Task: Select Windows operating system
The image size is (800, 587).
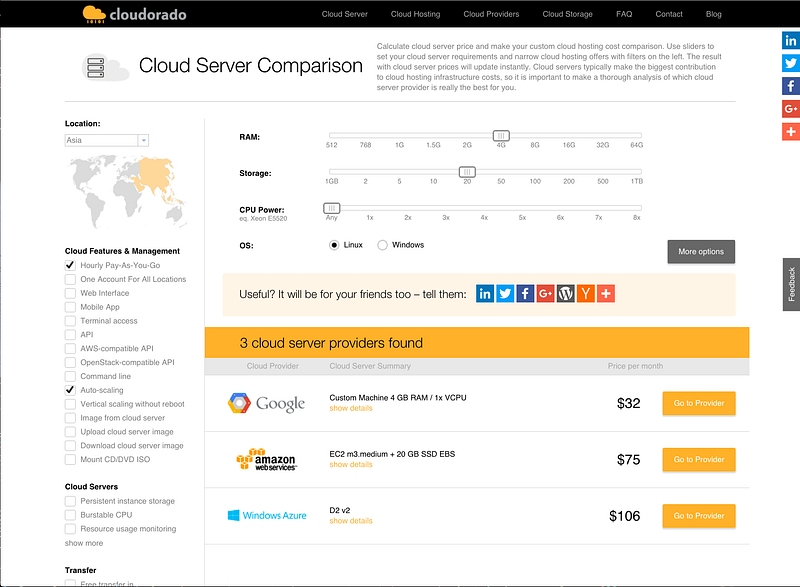Action: tap(382, 245)
